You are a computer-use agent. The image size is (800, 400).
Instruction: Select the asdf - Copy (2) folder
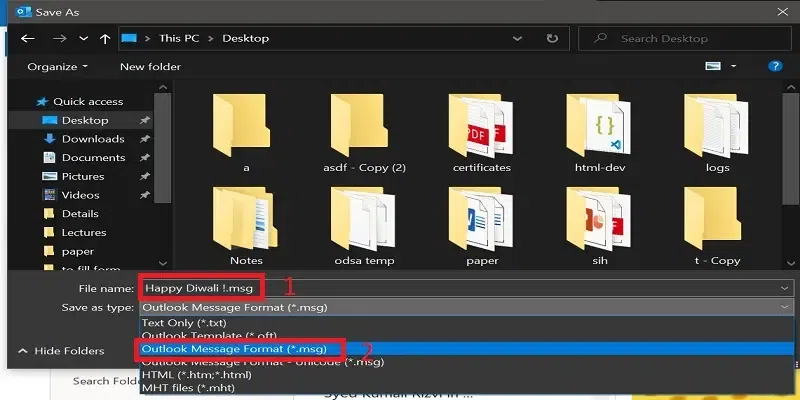point(364,134)
